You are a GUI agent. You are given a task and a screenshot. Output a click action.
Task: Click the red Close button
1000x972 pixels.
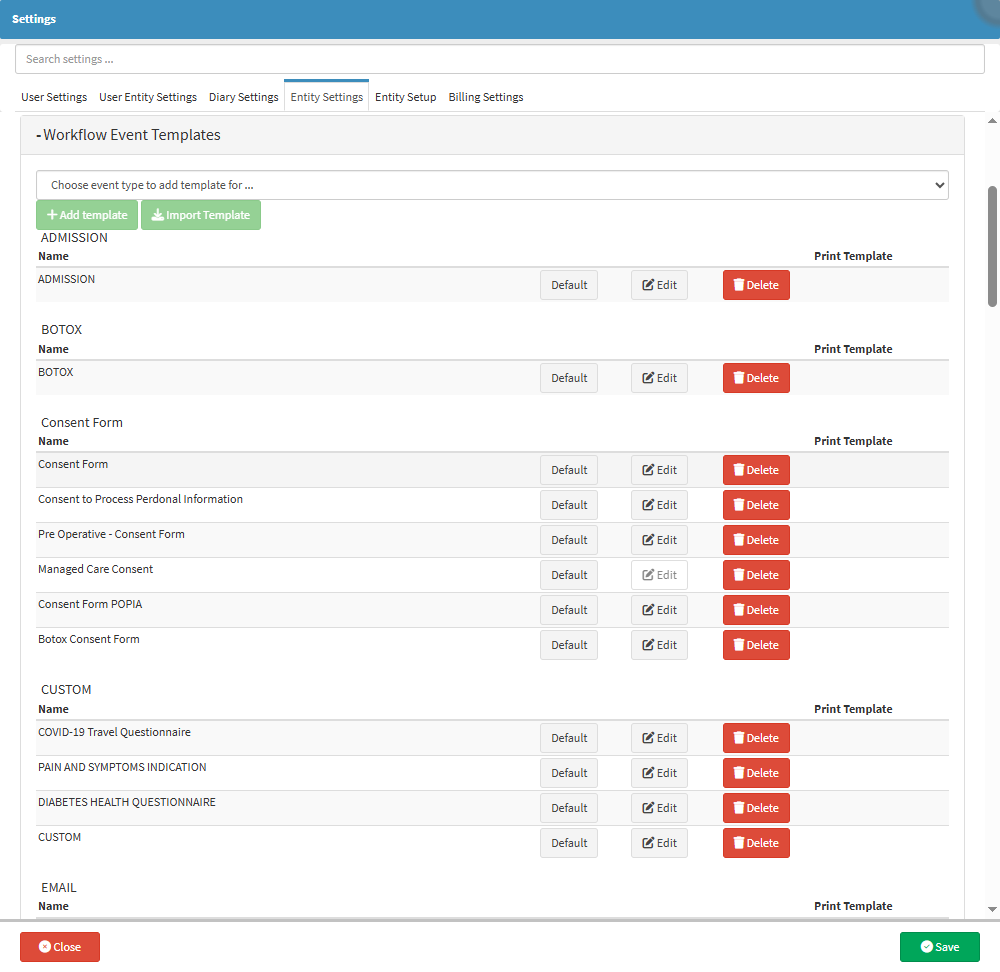60,947
